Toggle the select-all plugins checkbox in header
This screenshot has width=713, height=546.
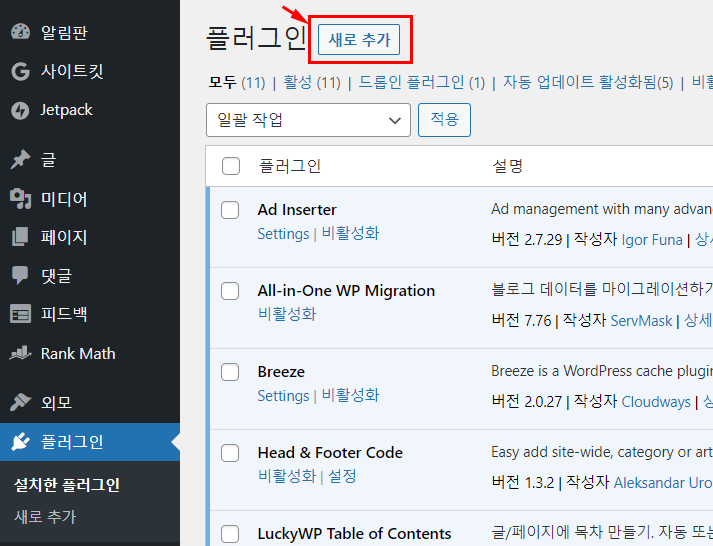231,166
